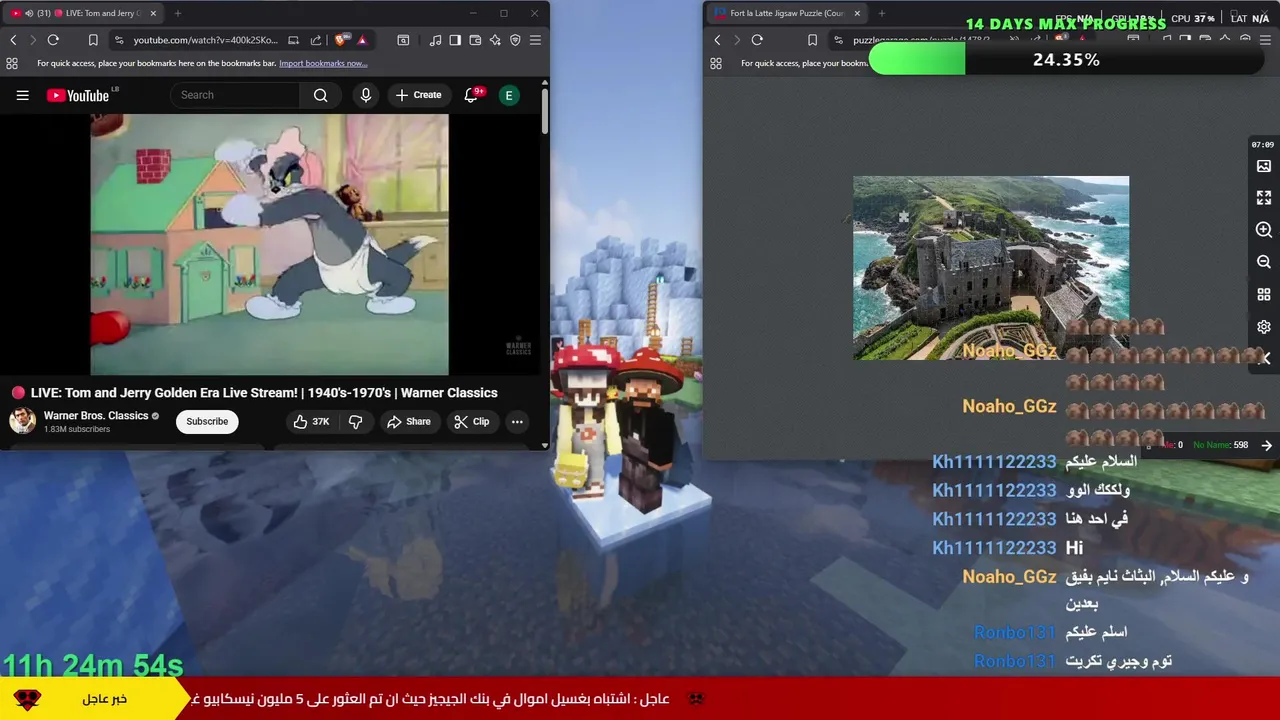Start voice search with the microphone icon
1280x720 pixels.
point(365,95)
